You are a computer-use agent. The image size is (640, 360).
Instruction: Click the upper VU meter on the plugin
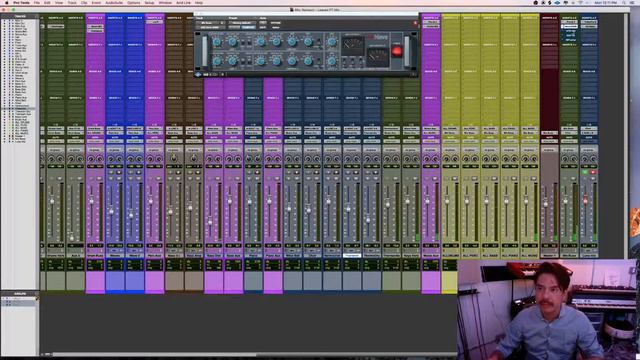click(x=353, y=45)
